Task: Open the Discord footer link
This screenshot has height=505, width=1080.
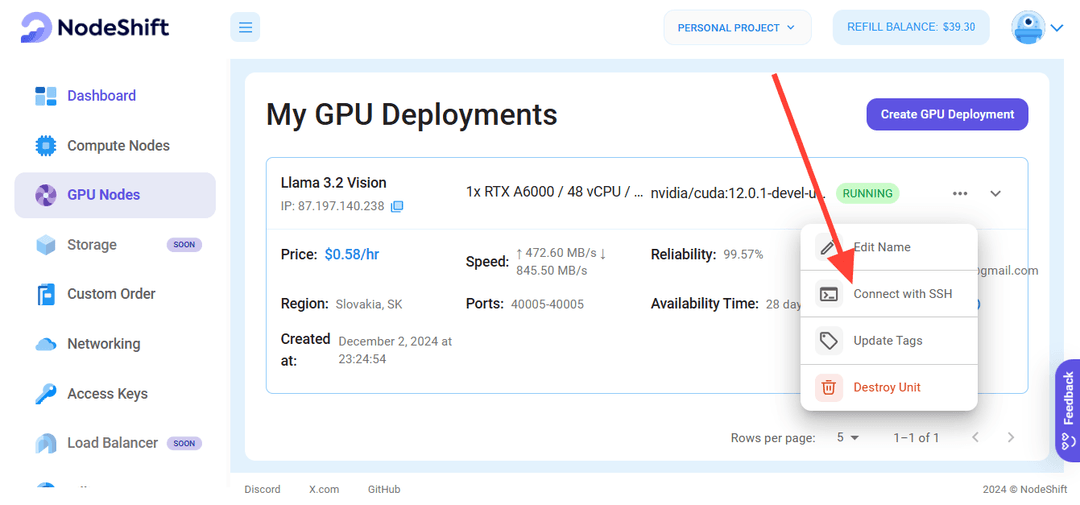Action: click(262, 489)
